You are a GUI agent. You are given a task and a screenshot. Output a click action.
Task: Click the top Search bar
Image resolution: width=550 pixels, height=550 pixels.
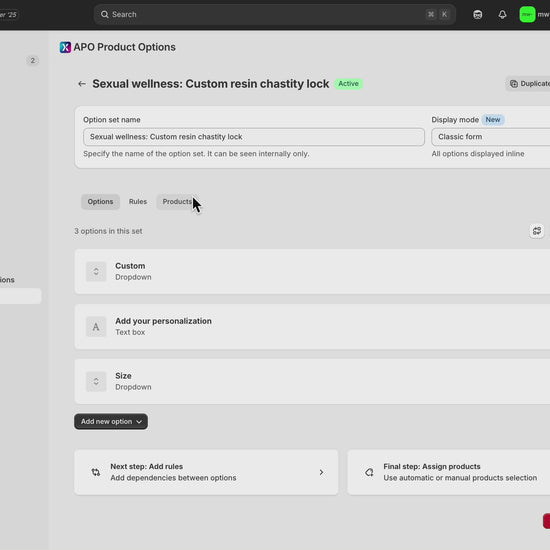[275, 14]
